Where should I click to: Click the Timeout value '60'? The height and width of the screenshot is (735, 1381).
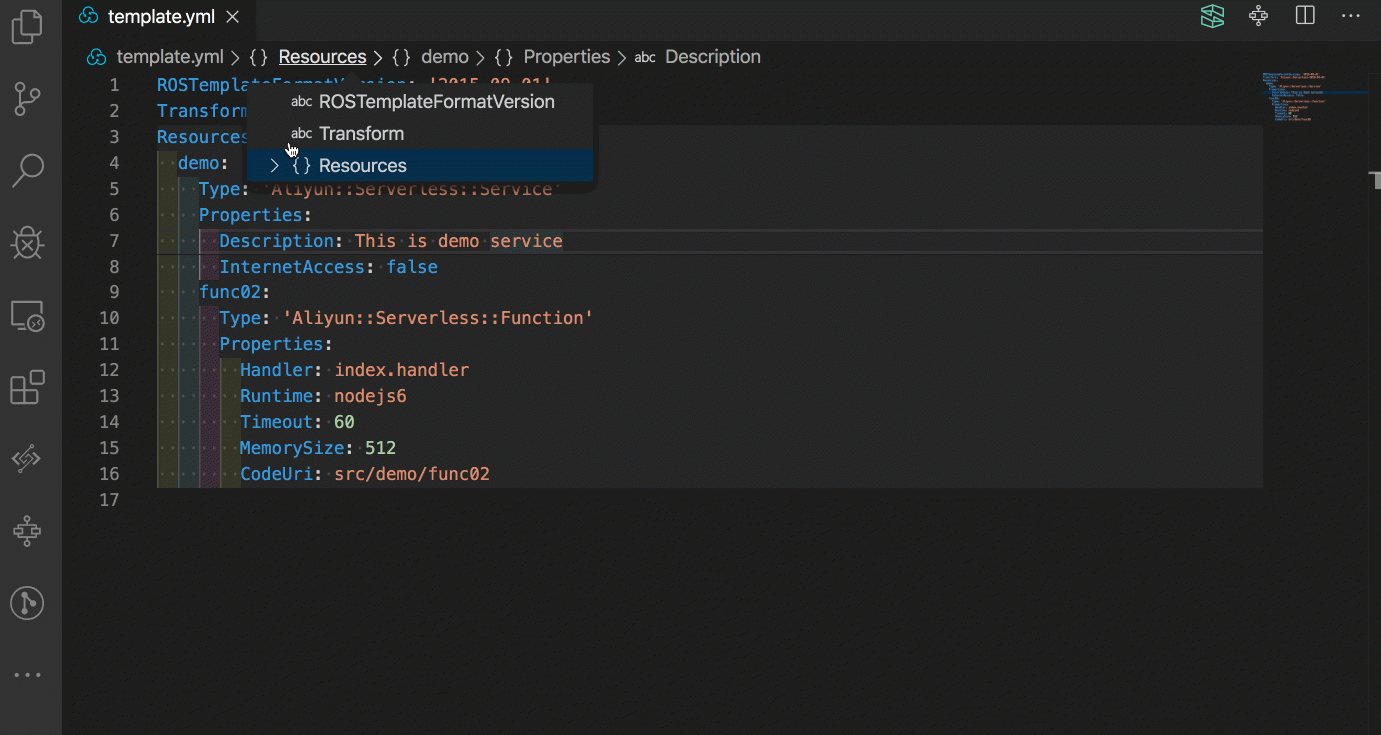coord(345,422)
